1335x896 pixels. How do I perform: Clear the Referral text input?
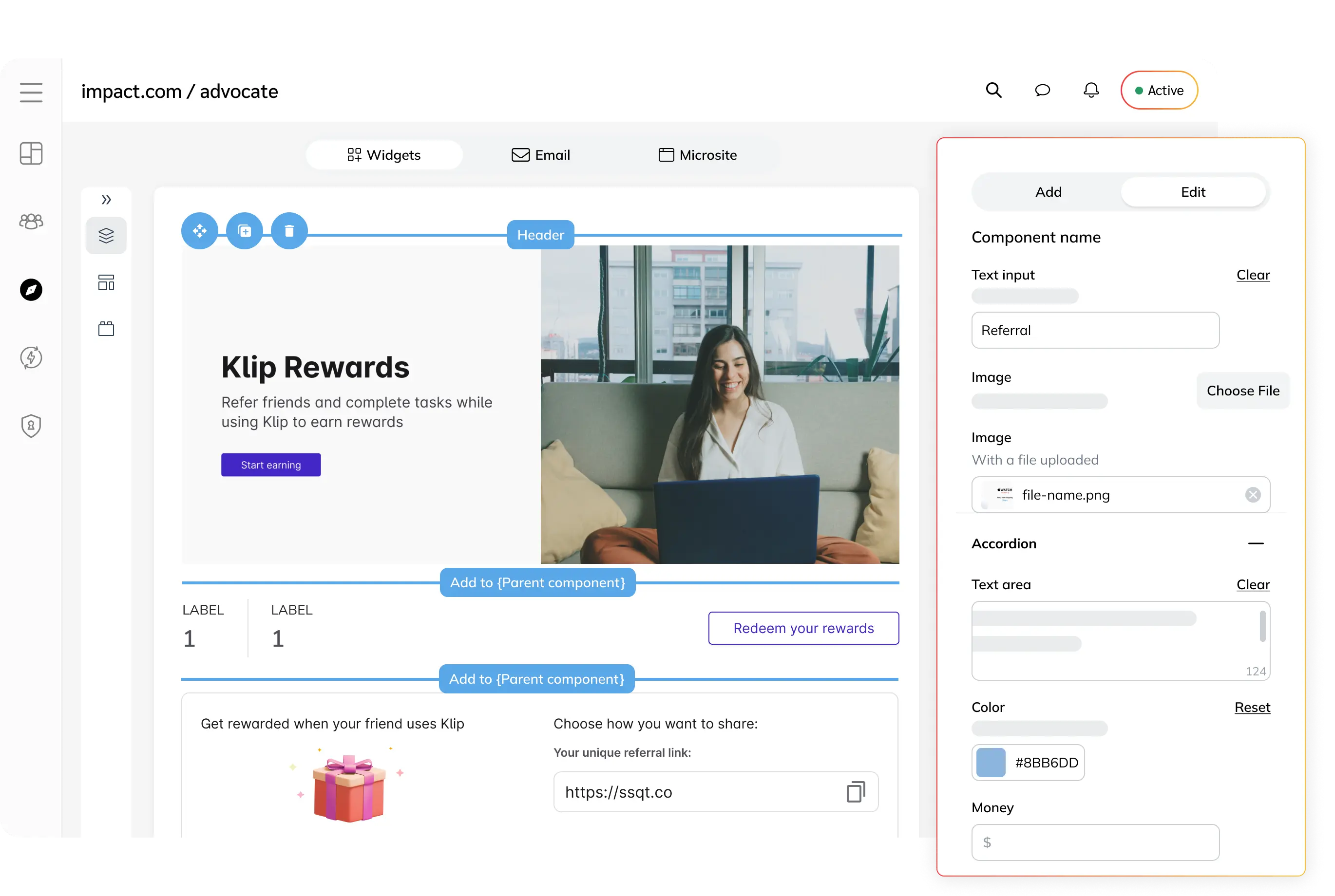click(1253, 275)
